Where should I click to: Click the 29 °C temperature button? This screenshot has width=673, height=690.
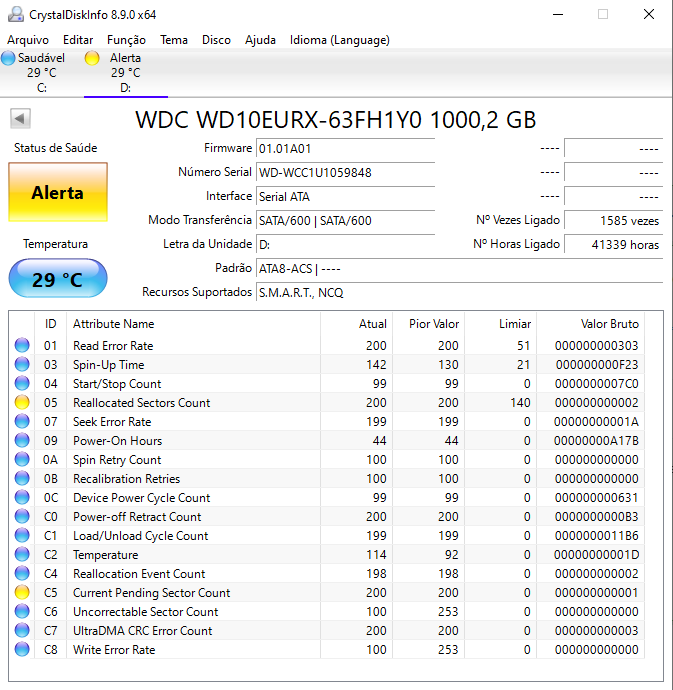click(58, 279)
